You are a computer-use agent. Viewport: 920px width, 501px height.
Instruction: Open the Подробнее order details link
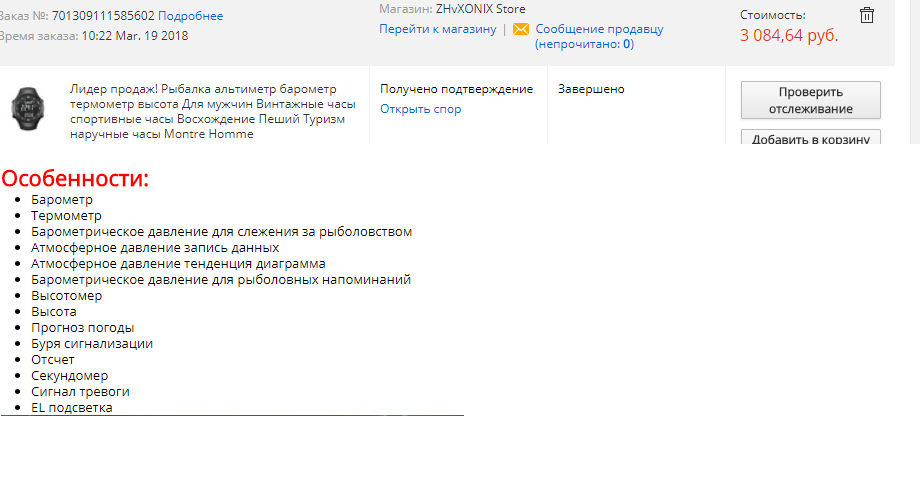coord(191,16)
